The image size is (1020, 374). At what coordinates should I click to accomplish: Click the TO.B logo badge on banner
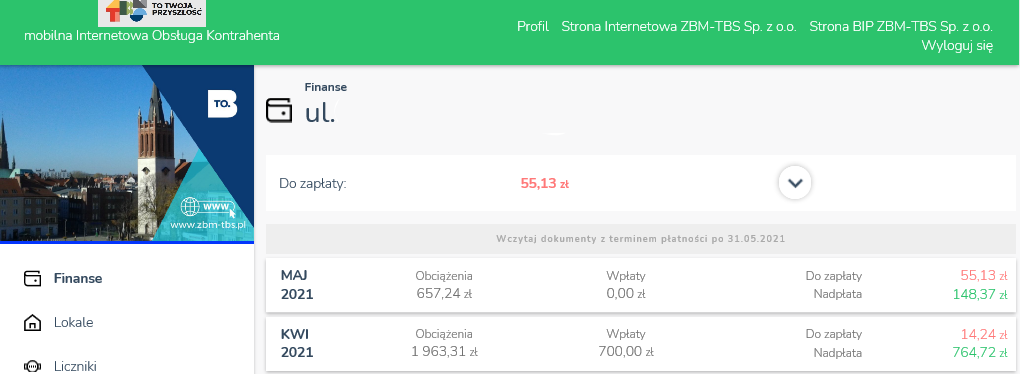222,104
